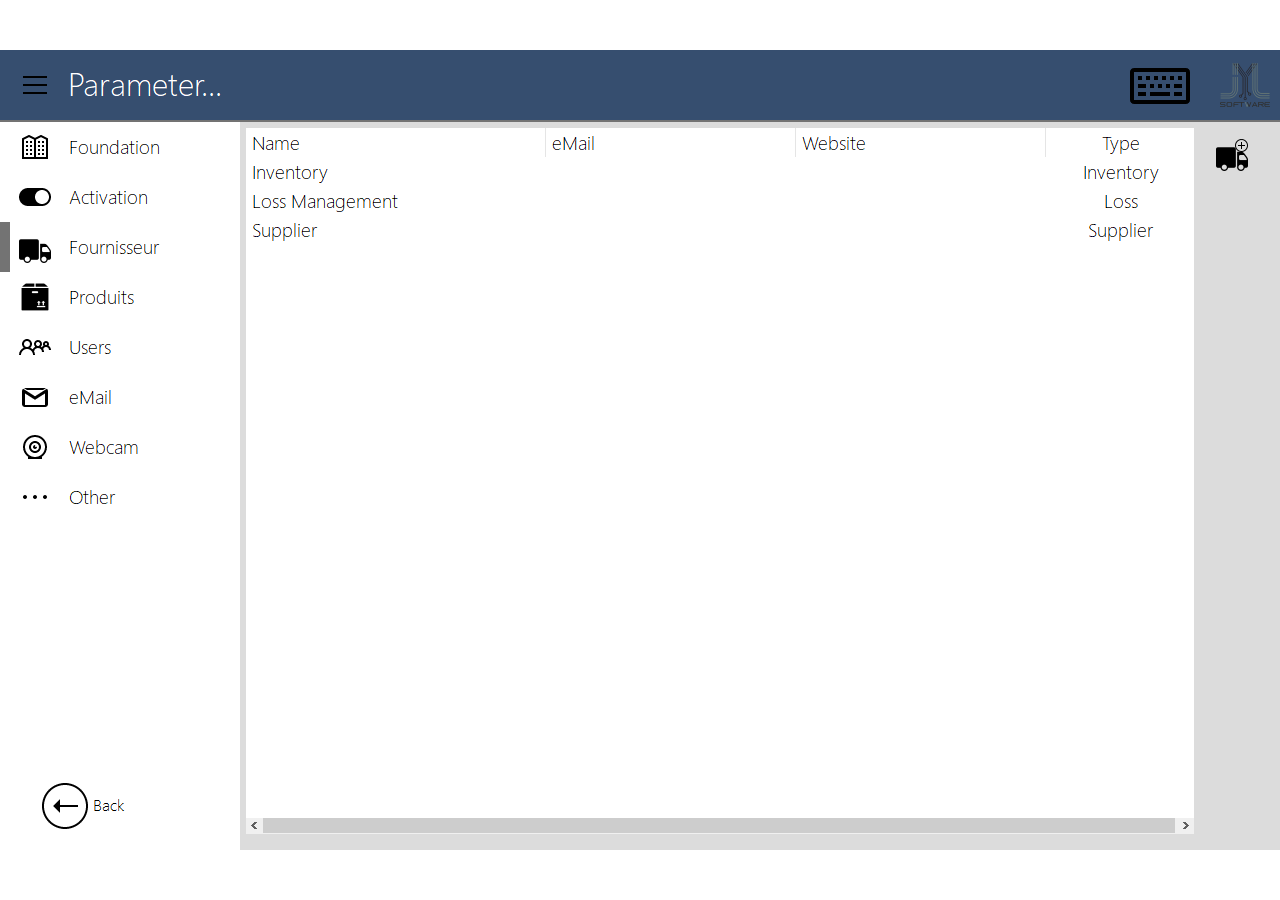1280x900 pixels.
Task: Click the Website column header
Action: click(x=834, y=144)
